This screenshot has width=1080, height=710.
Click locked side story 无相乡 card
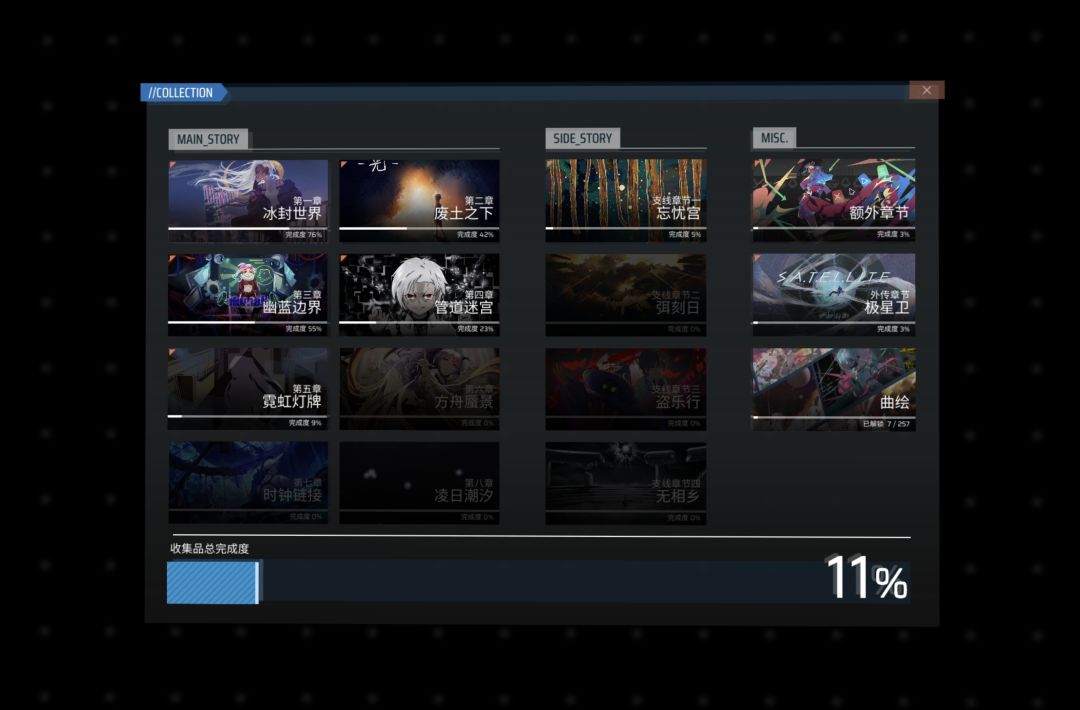tap(625, 483)
